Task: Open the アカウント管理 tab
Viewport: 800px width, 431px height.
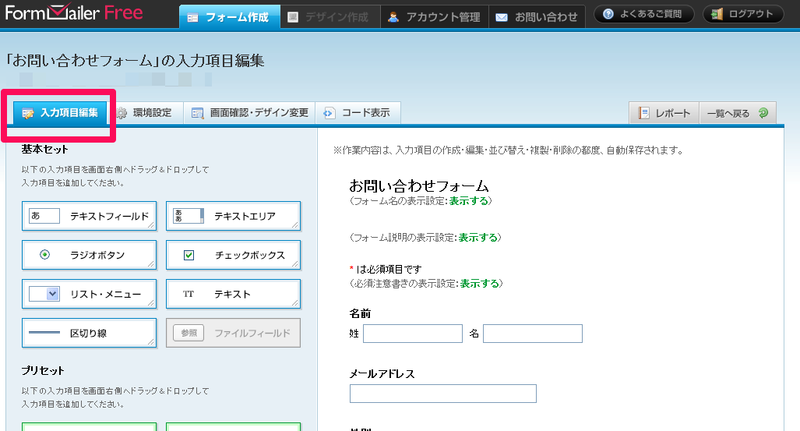Action: pos(434,17)
